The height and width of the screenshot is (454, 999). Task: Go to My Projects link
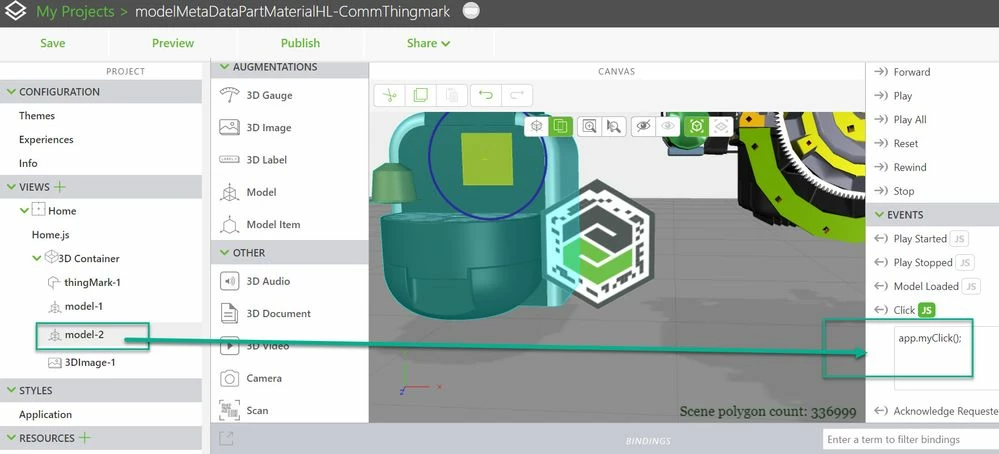(x=75, y=11)
